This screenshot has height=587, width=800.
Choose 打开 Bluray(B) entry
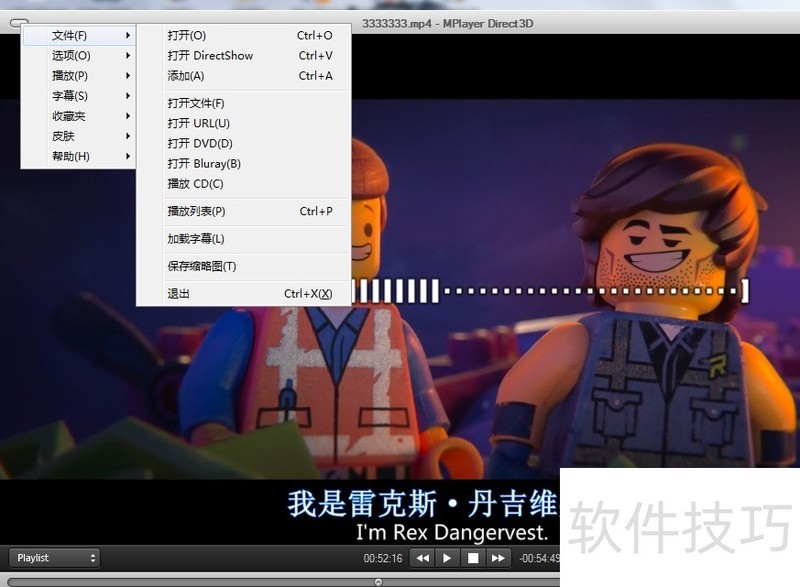click(244, 164)
